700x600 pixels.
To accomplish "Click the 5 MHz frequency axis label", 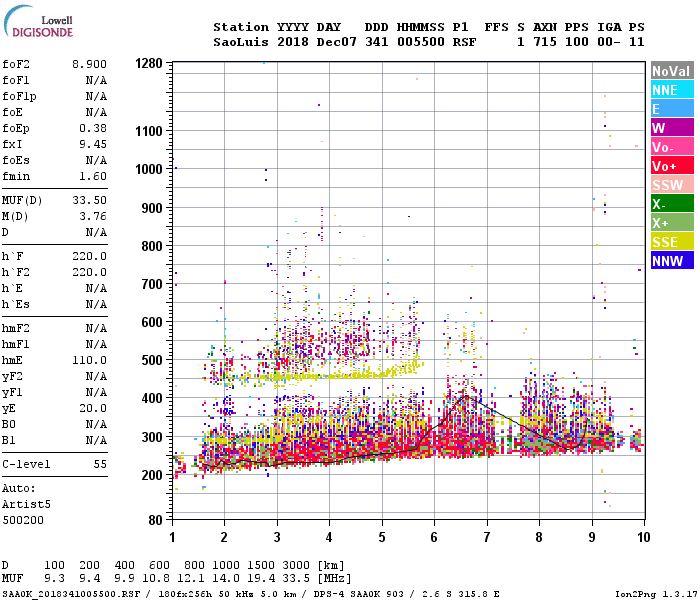I will coord(382,537).
